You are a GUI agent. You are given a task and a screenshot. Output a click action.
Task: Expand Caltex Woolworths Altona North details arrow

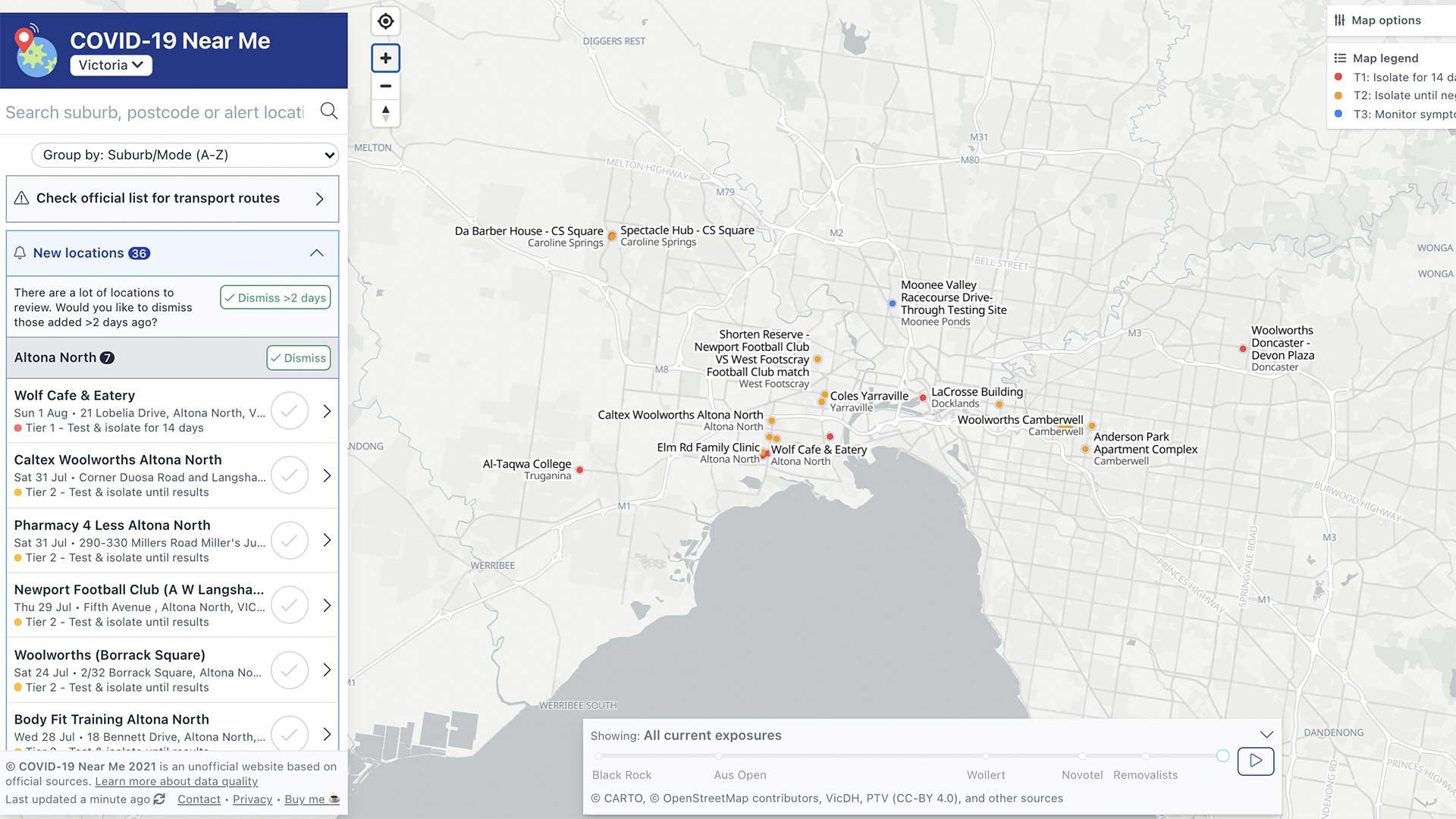[327, 475]
